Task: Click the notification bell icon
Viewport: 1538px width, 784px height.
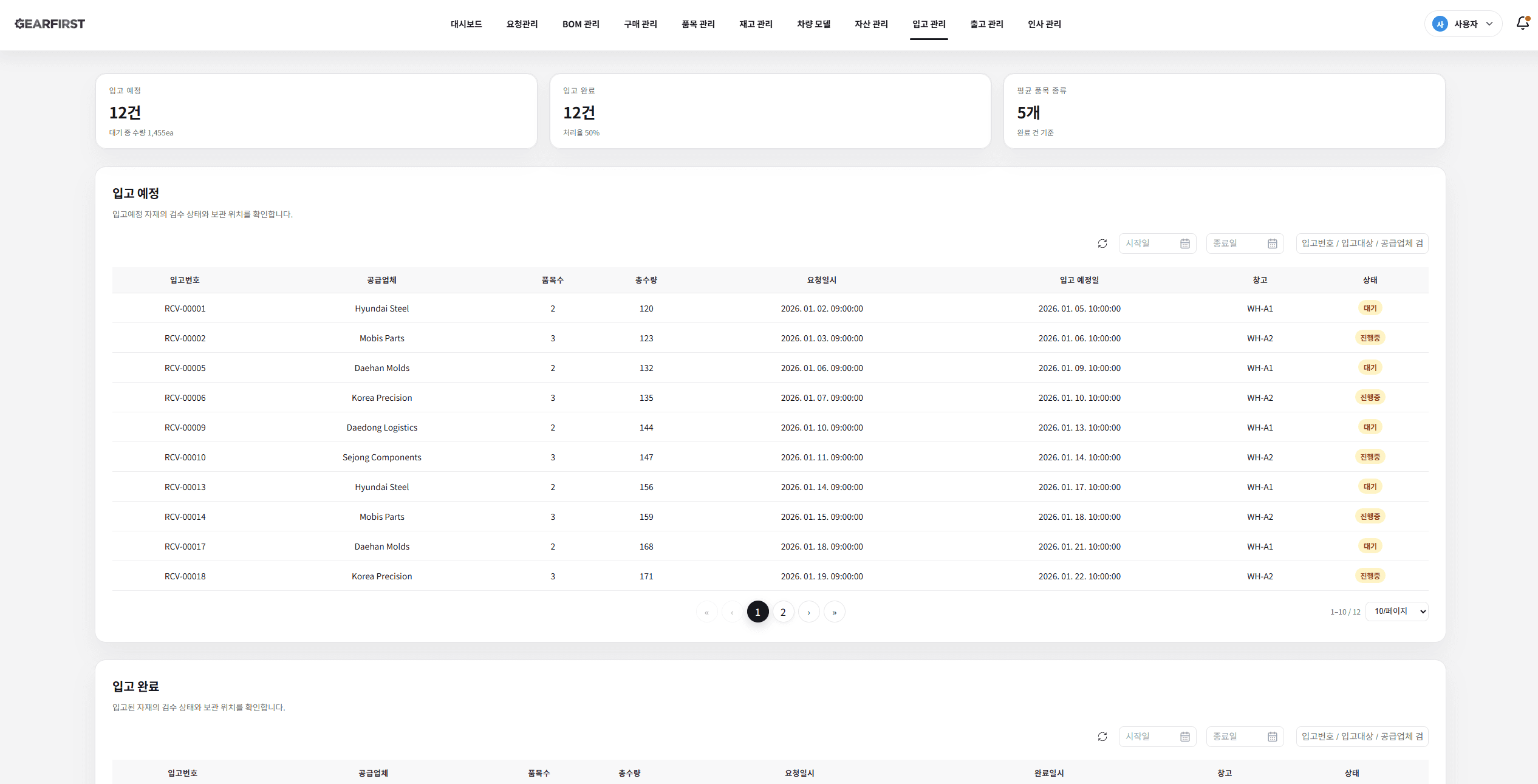Action: pyautogui.click(x=1522, y=23)
